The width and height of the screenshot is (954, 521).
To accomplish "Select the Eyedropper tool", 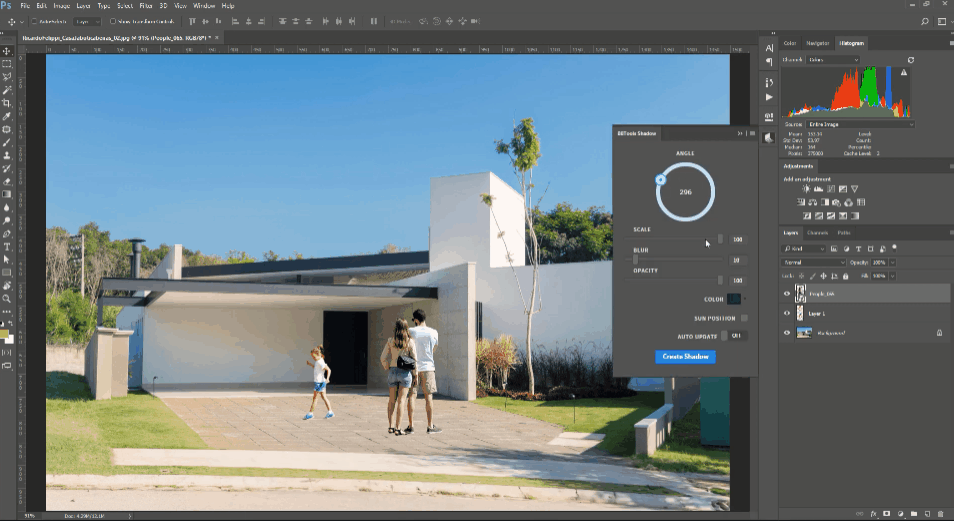I will pyautogui.click(x=7, y=116).
